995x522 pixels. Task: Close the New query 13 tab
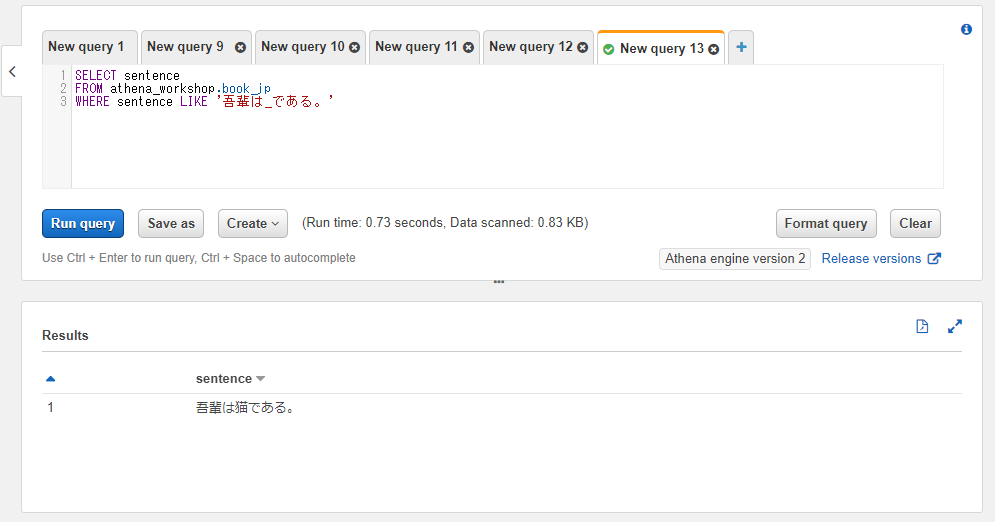tap(713, 49)
